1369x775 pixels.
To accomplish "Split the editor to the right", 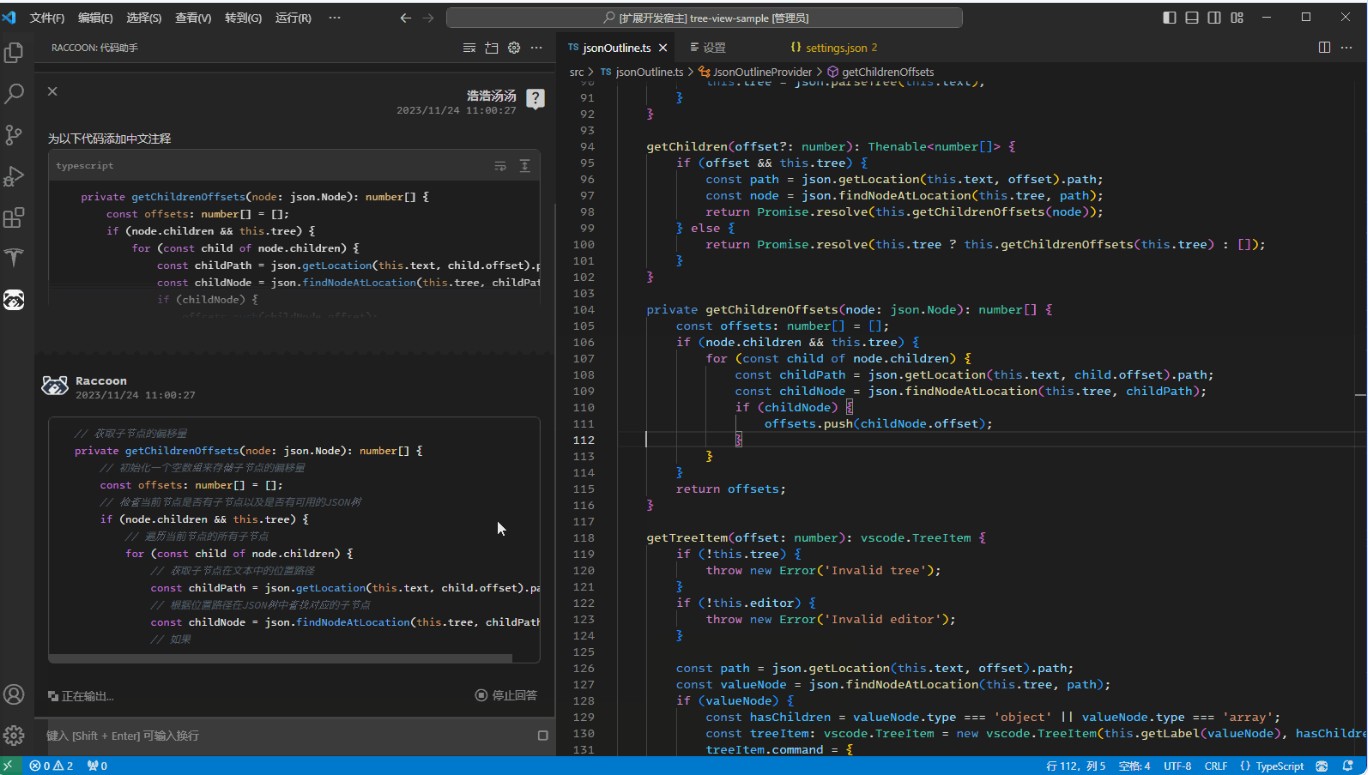I will [x=1324, y=47].
